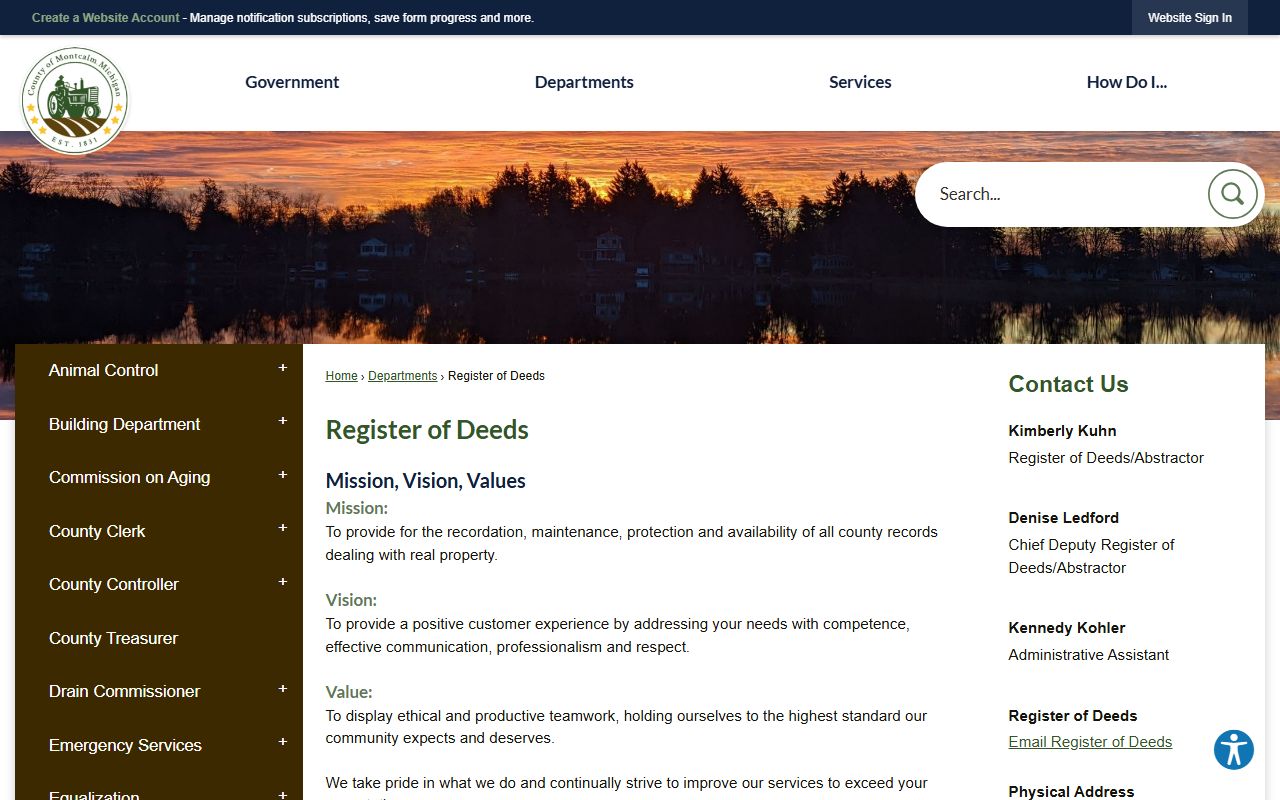Screen dimensions: 1280x800
Task: Expand the Commission on Aging submenu
Action: [x=283, y=476]
